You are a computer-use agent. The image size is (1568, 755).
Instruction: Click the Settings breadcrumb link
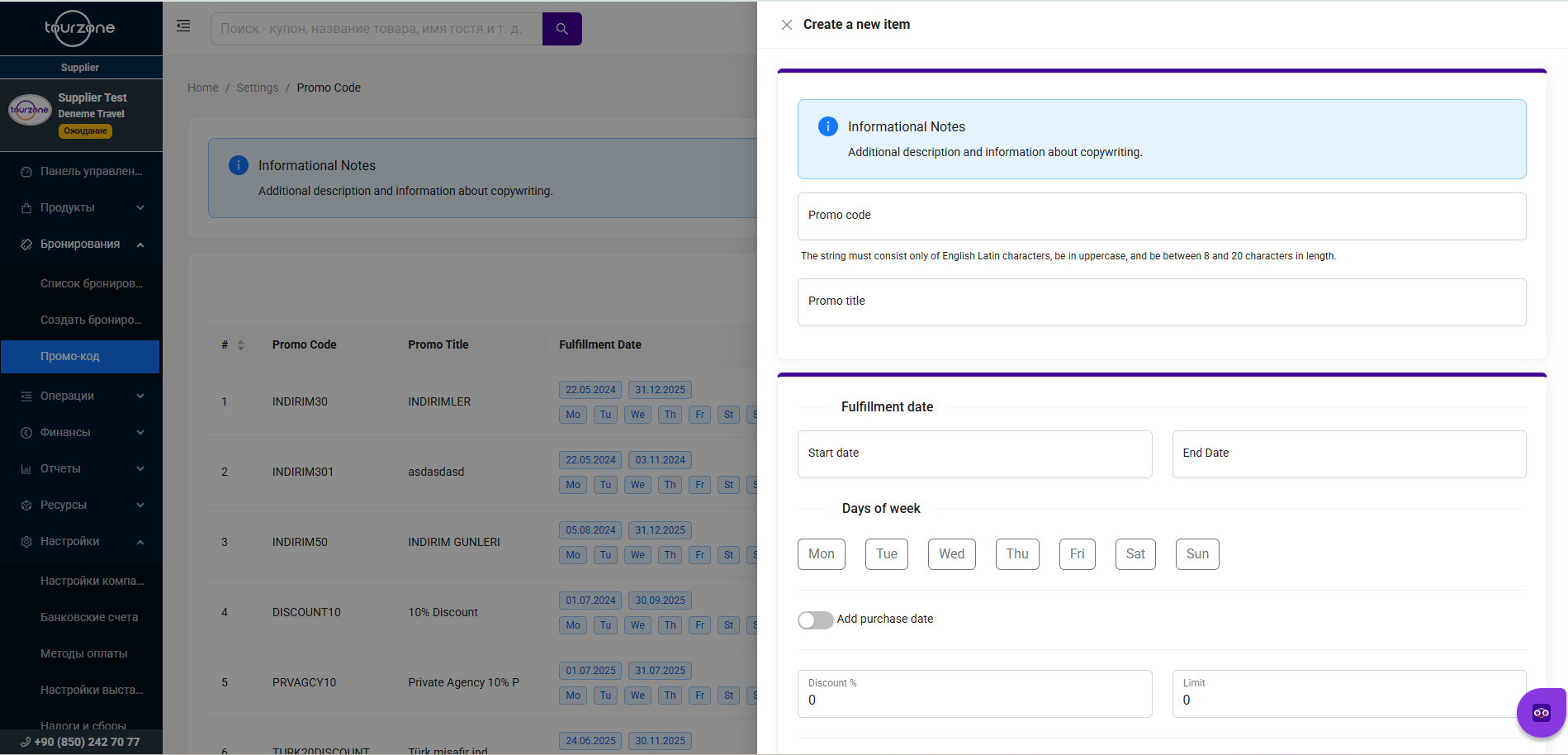(258, 88)
